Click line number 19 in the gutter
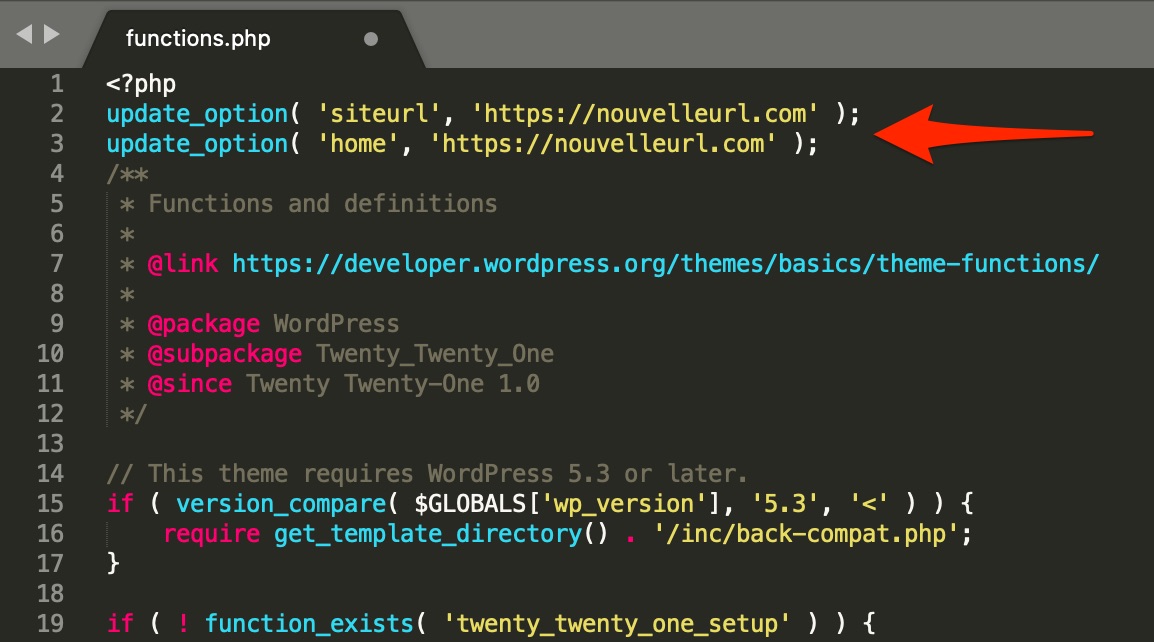Image resolution: width=1154 pixels, height=642 pixels. click(x=50, y=624)
